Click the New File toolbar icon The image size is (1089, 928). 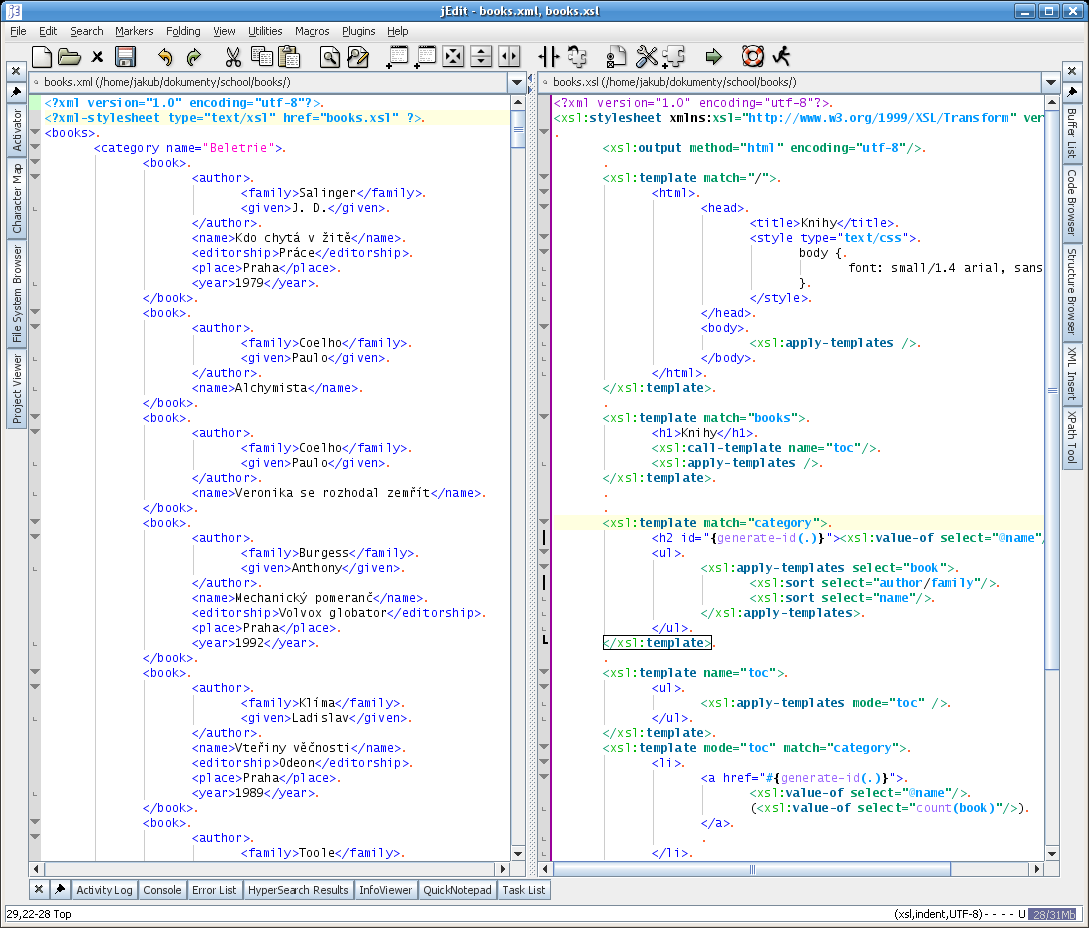click(x=42, y=56)
